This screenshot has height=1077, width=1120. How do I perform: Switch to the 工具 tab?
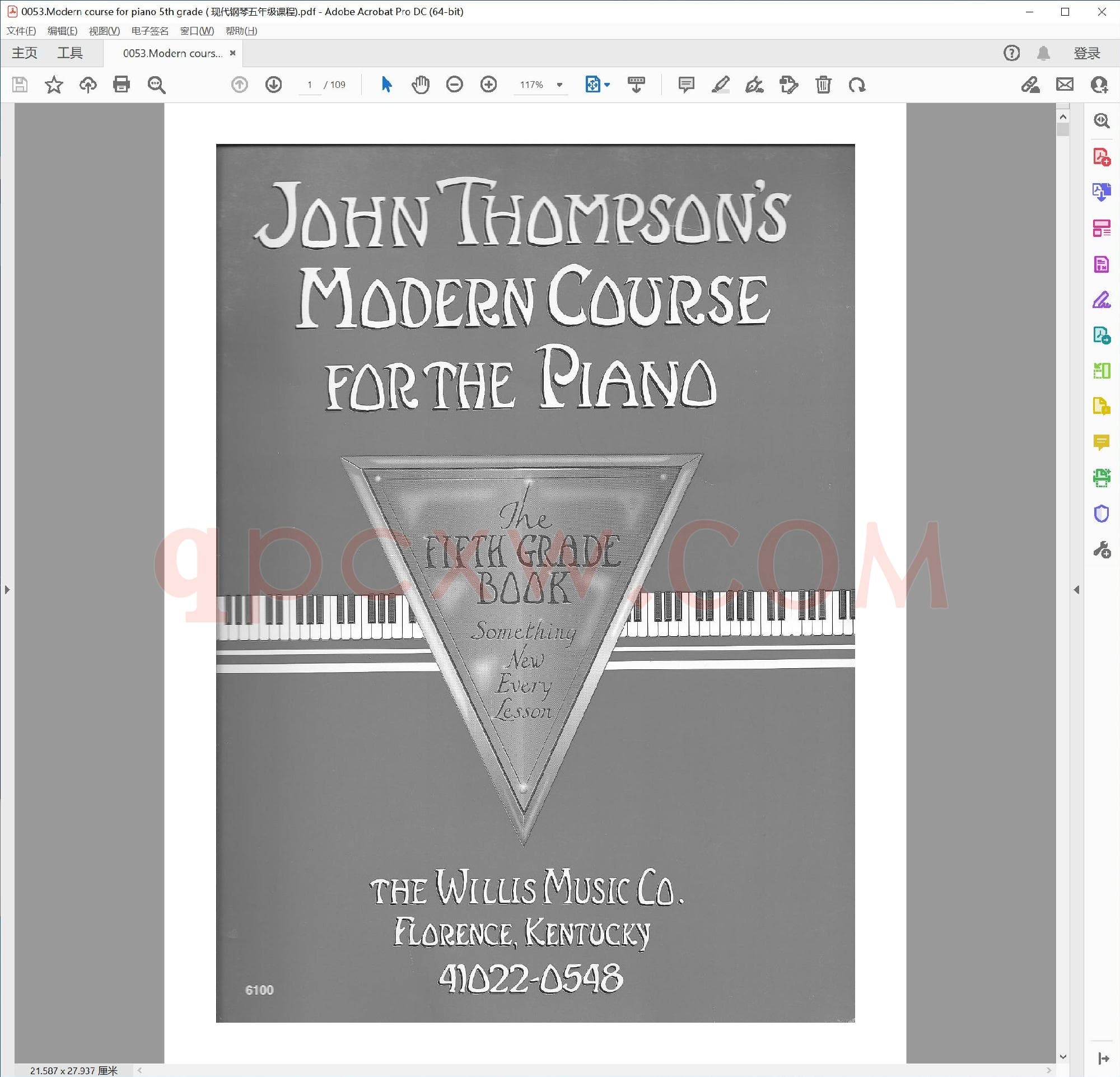coord(69,53)
